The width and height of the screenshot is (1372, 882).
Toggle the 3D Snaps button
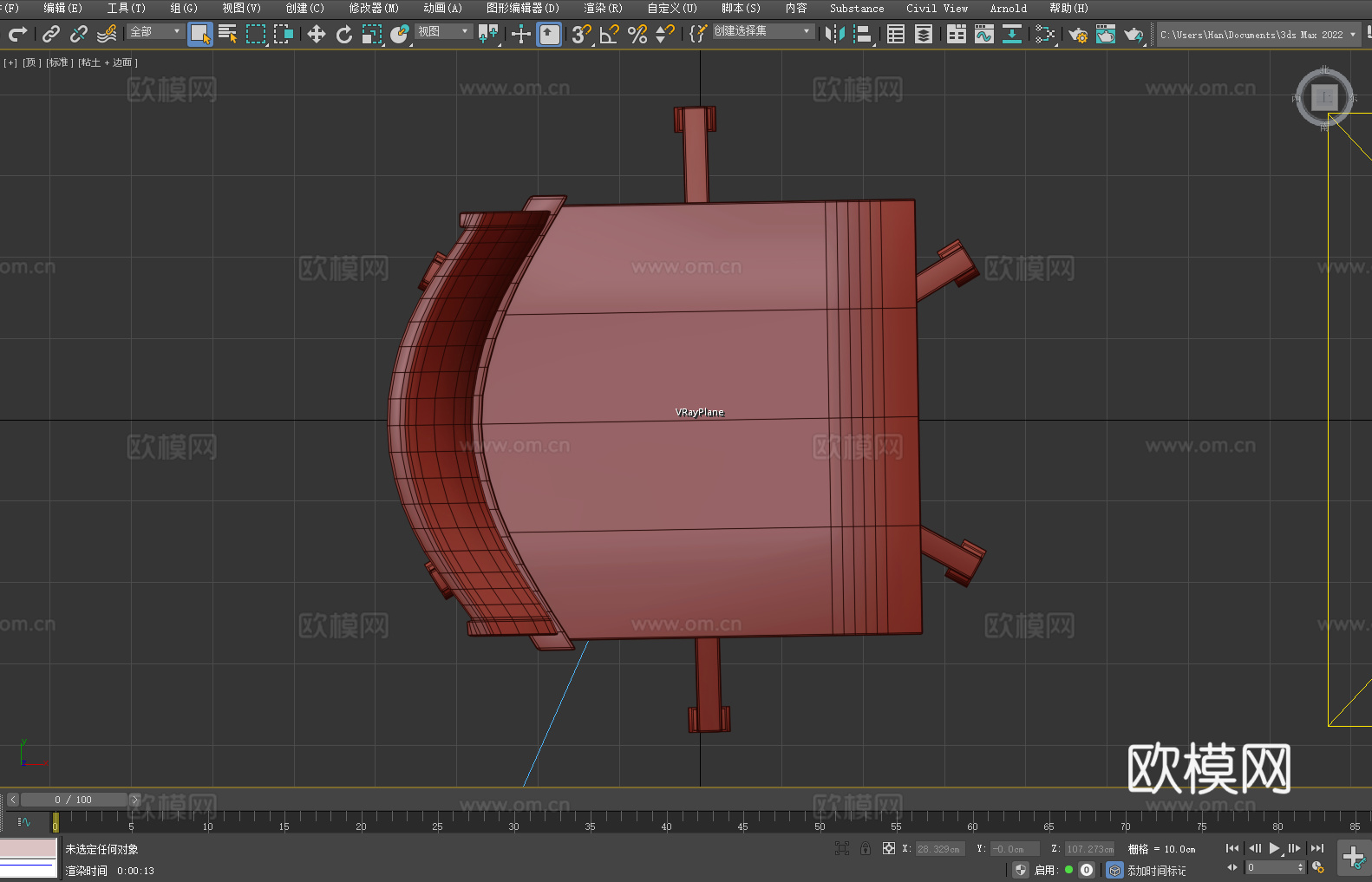click(x=582, y=34)
